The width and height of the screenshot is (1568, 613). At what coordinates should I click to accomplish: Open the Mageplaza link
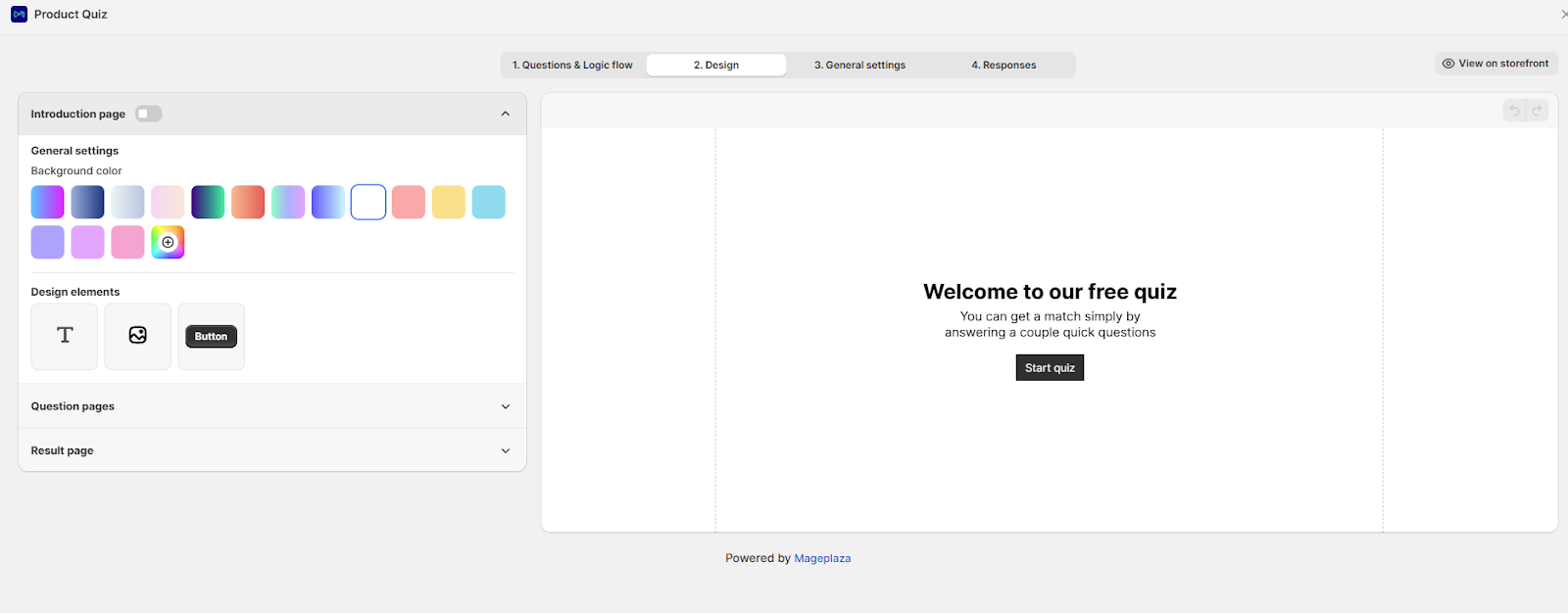coord(822,558)
